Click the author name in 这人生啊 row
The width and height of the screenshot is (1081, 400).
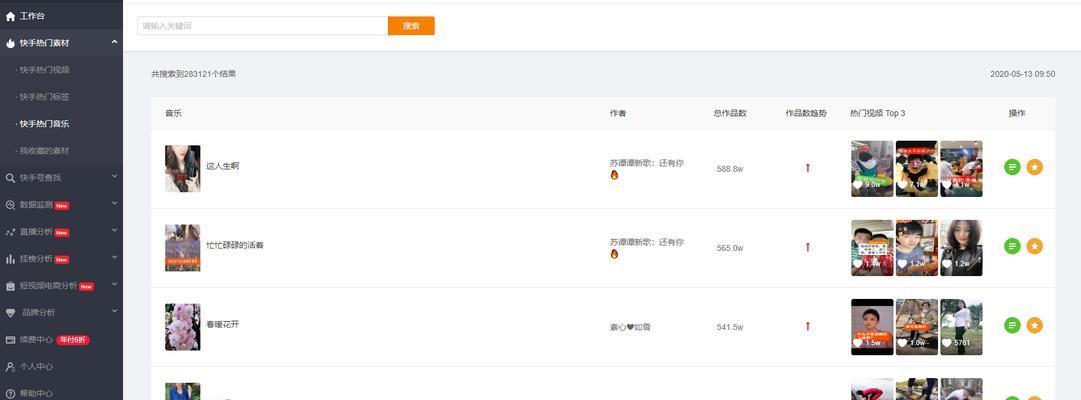(x=647, y=169)
